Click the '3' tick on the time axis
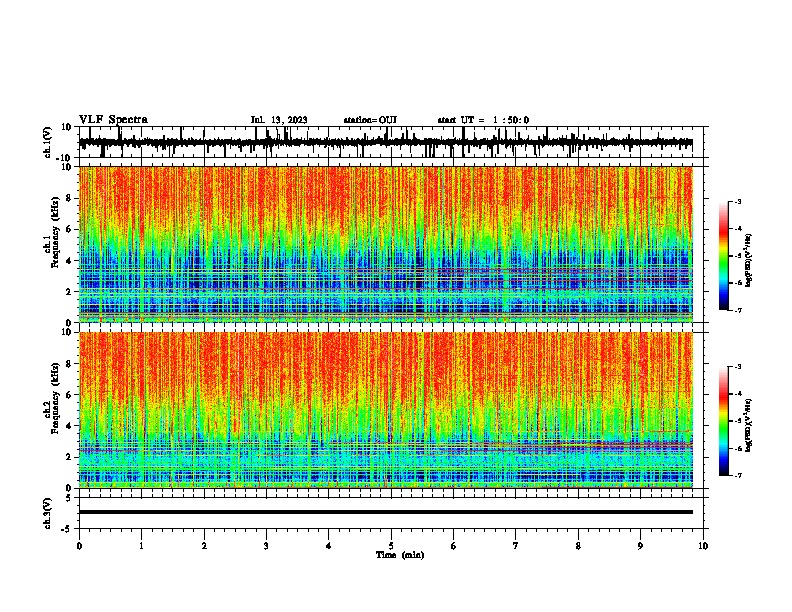 (x=266, y=546)
